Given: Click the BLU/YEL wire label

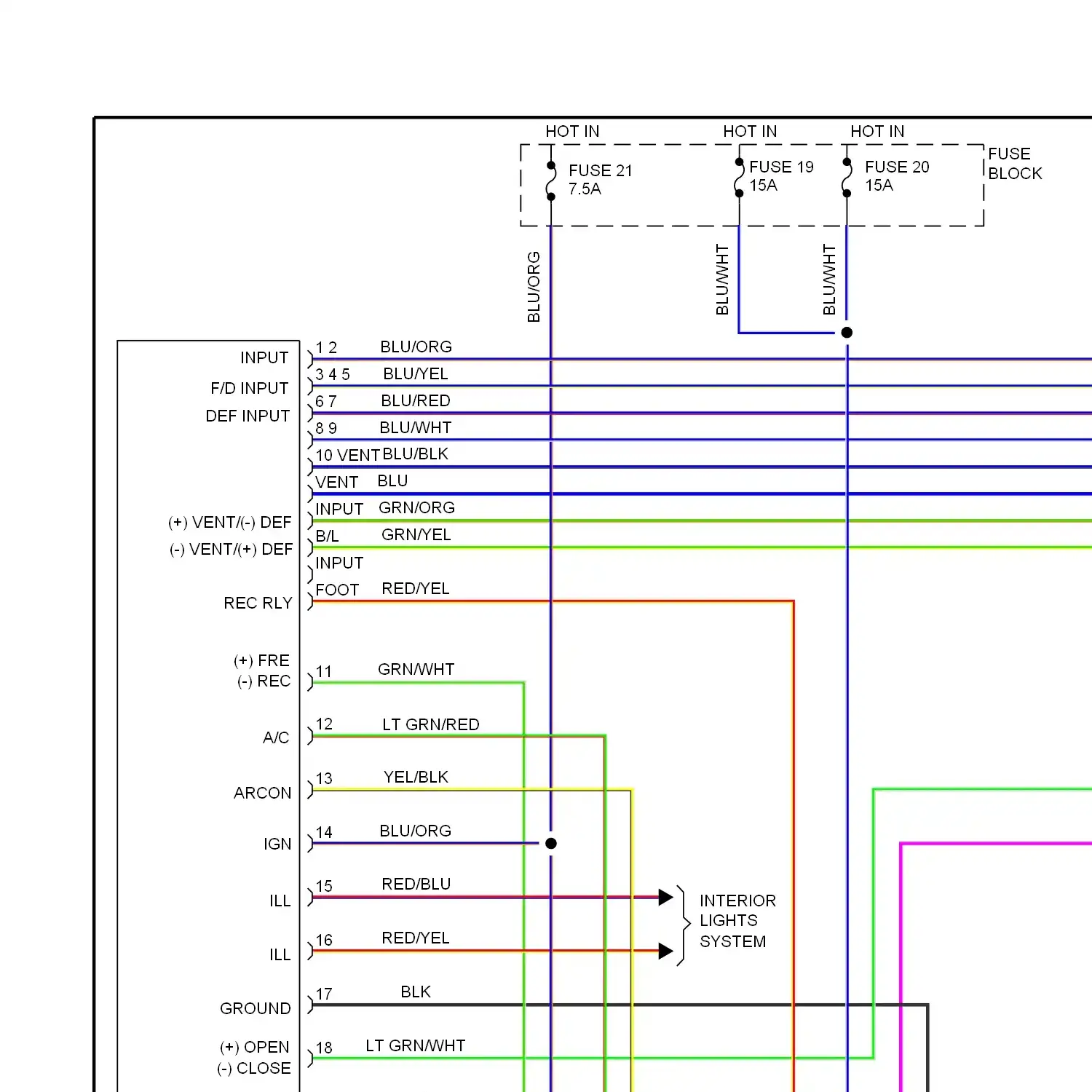Looking at the screenshot, I should (416, 373).
